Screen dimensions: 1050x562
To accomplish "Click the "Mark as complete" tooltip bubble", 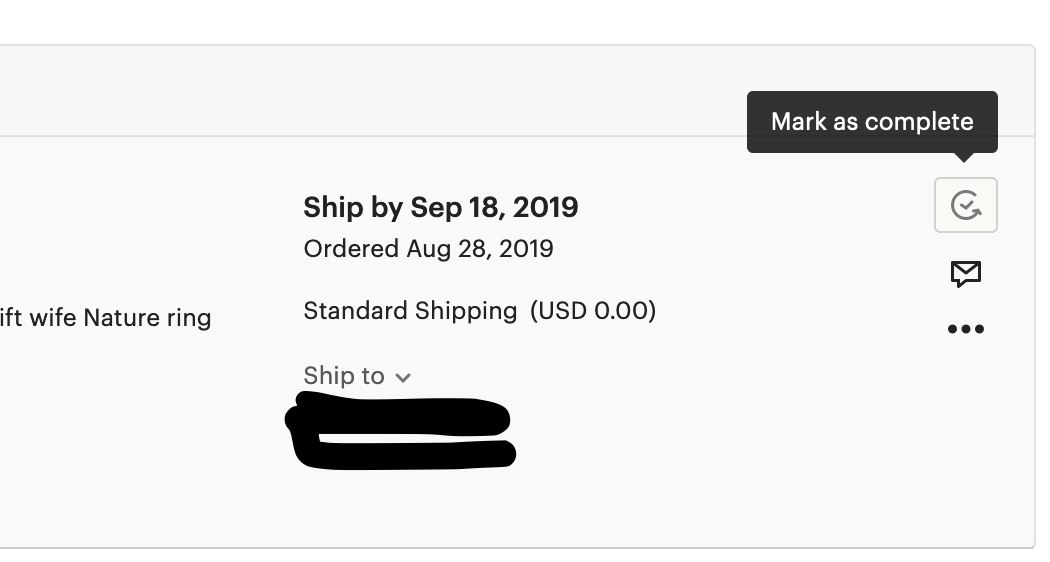I will point(872,122).
